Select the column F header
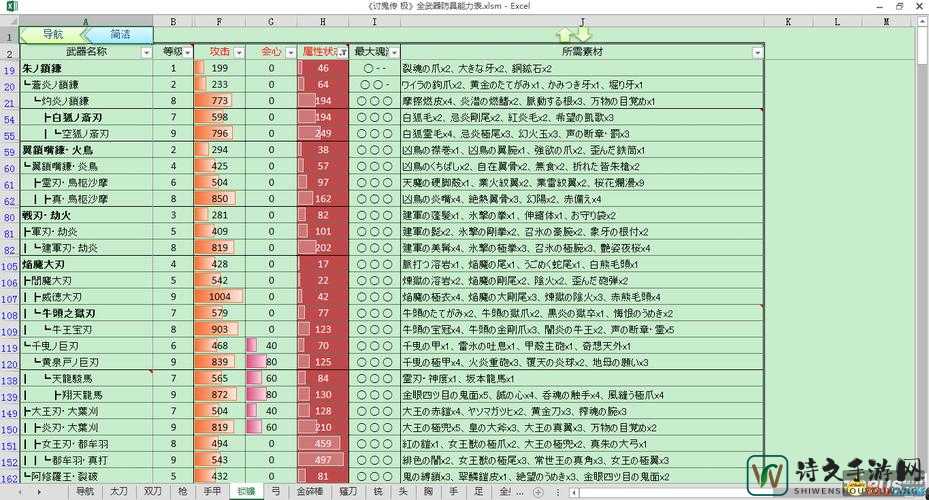 (219, 21)
